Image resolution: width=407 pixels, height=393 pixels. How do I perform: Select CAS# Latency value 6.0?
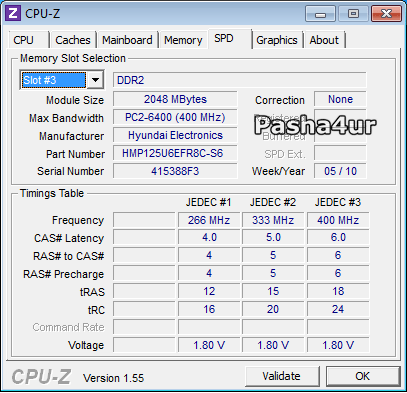coord(338,238)
